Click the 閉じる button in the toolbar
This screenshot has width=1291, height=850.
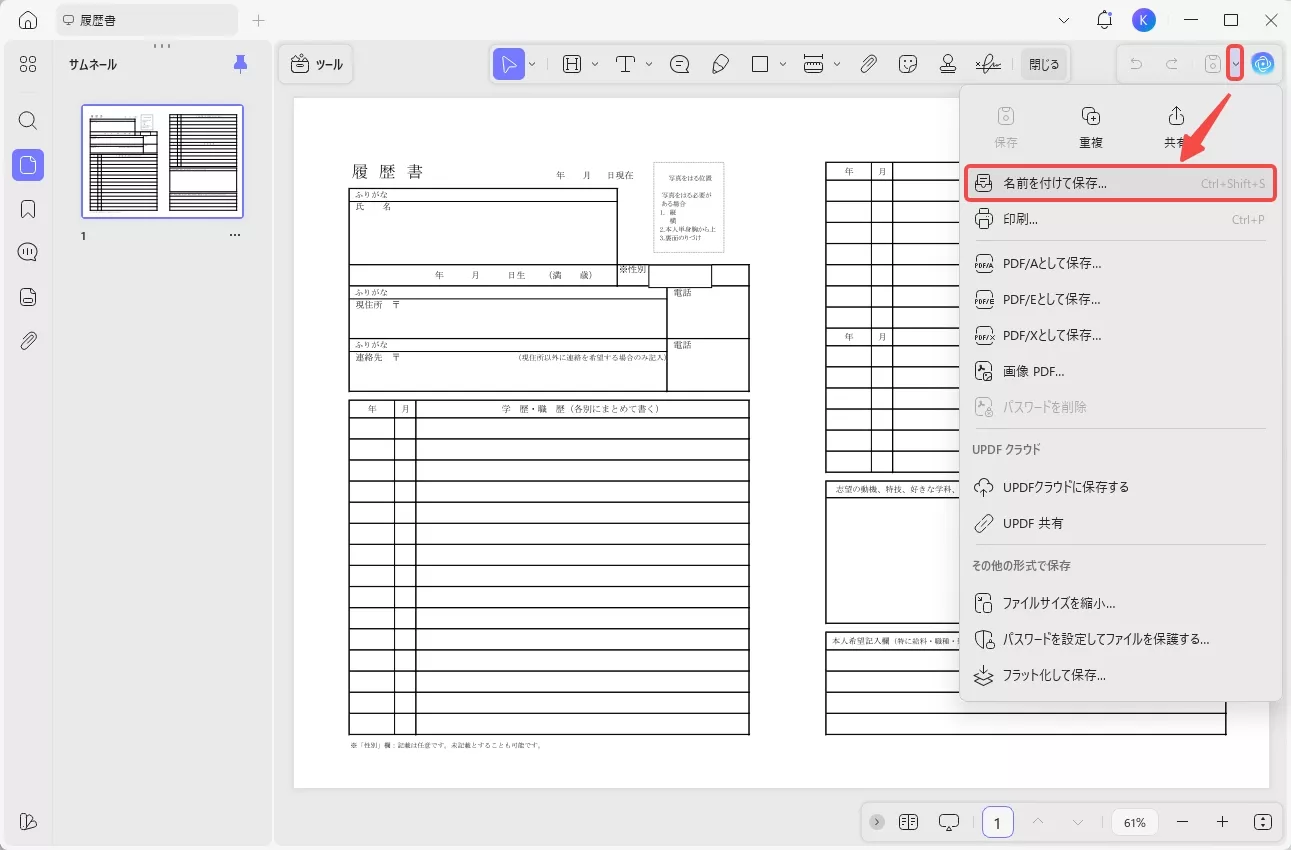click(x=1044, y=64)
